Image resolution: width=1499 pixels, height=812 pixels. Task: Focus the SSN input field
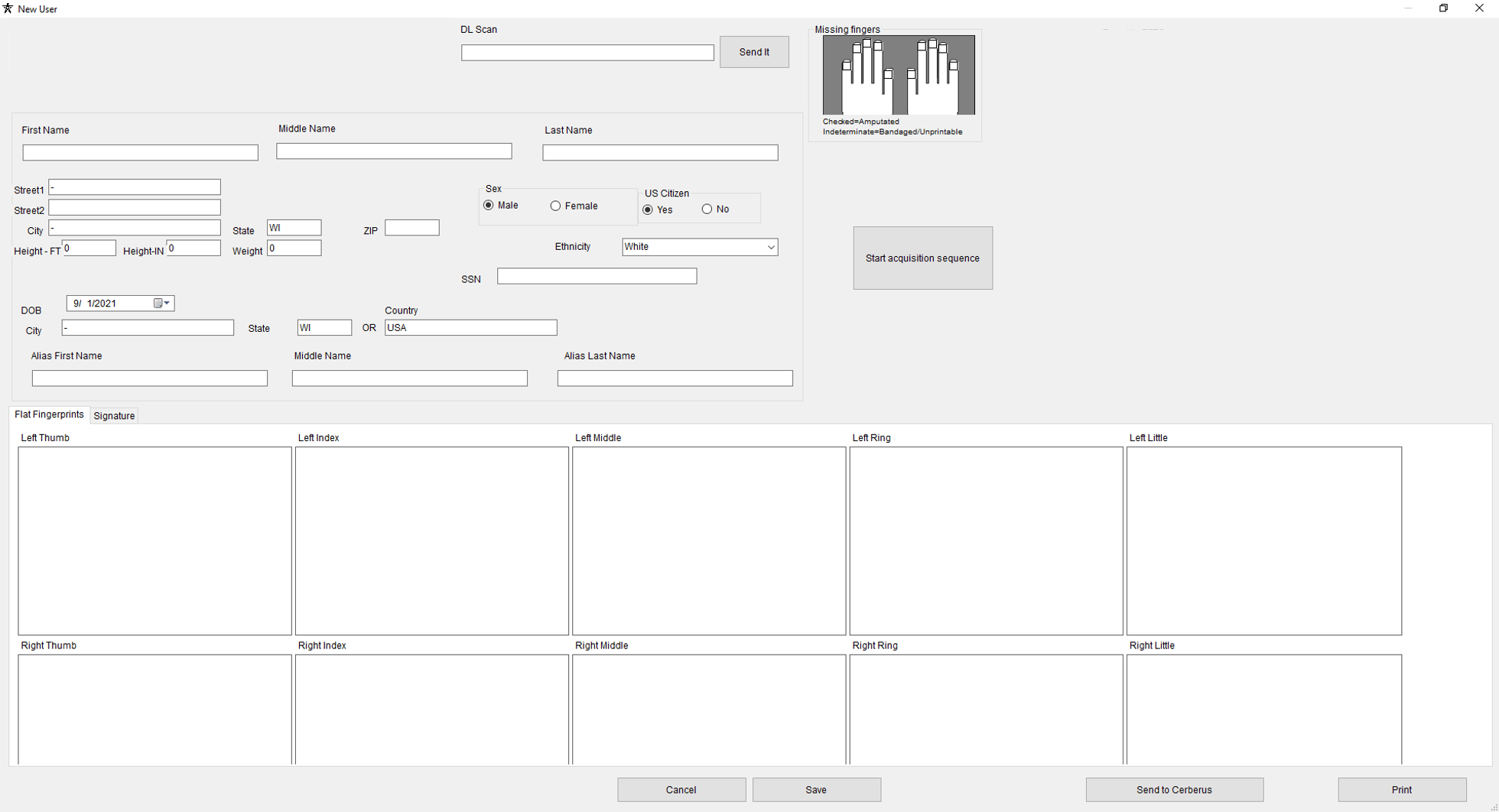click(597, 276)
